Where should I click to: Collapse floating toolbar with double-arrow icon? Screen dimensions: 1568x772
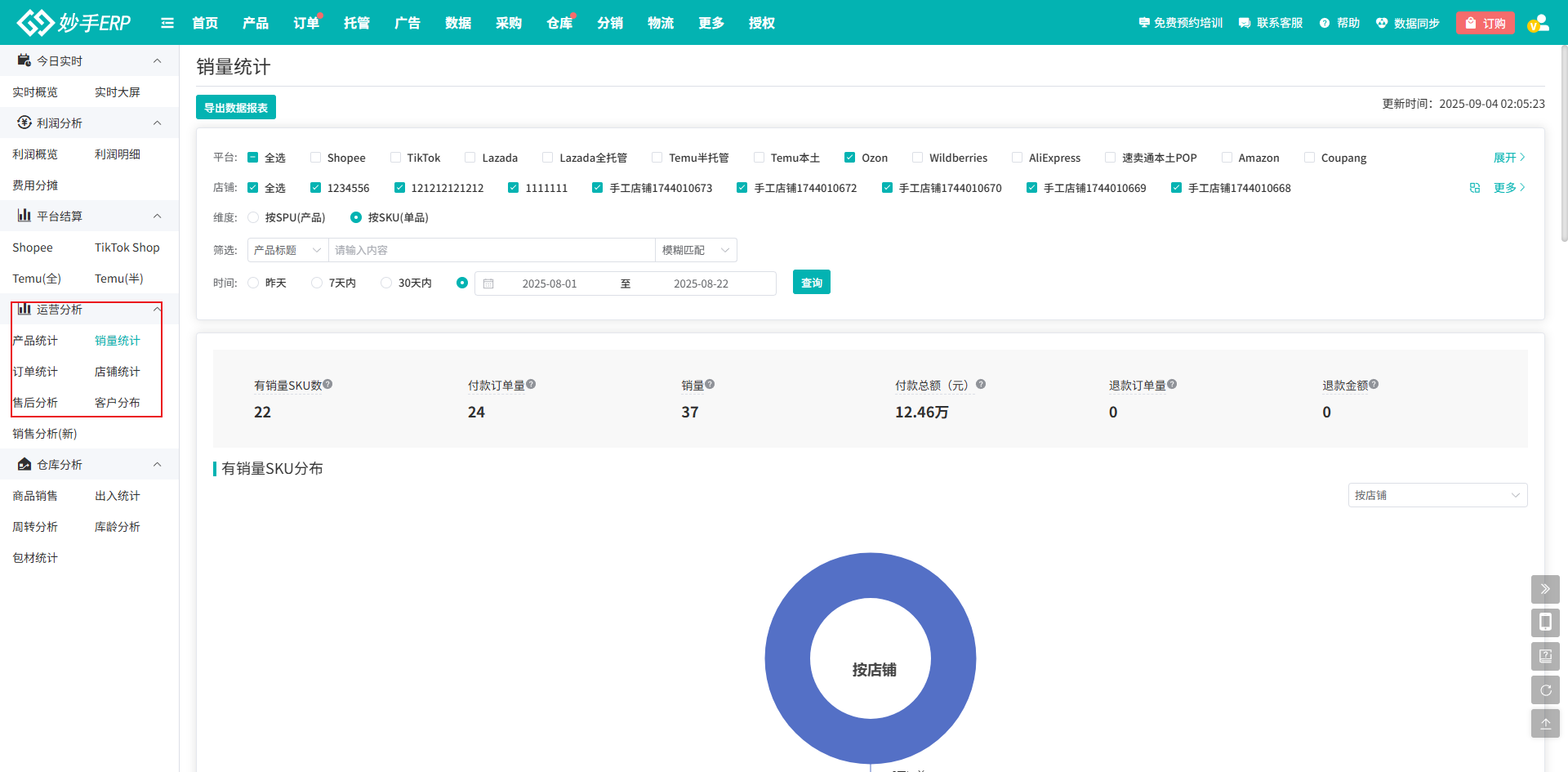point(1545,589)
